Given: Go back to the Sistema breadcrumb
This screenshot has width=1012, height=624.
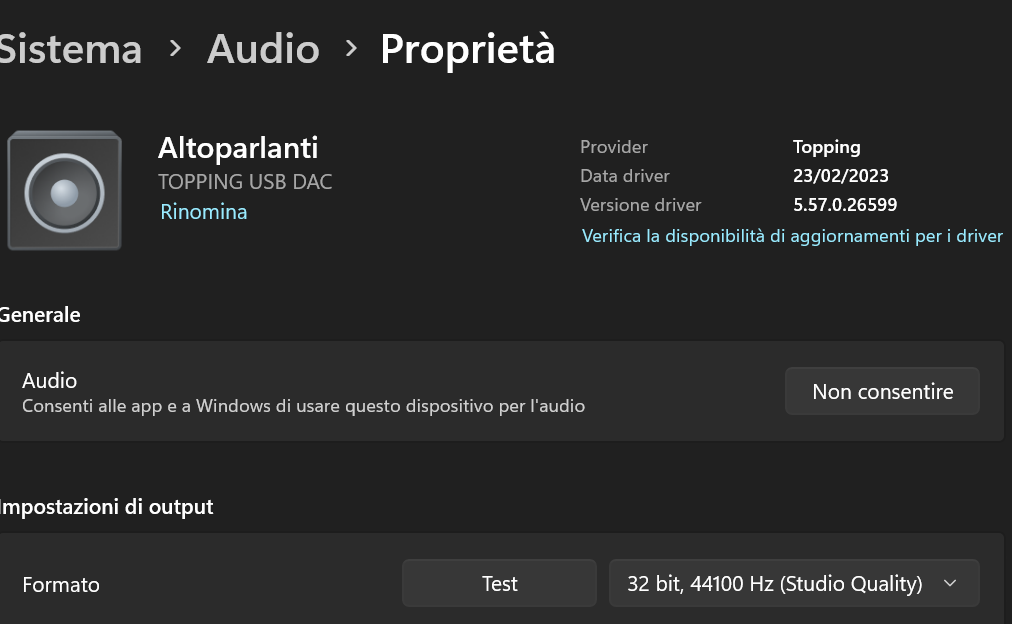Looking at the screenshot, I should 70,49.
